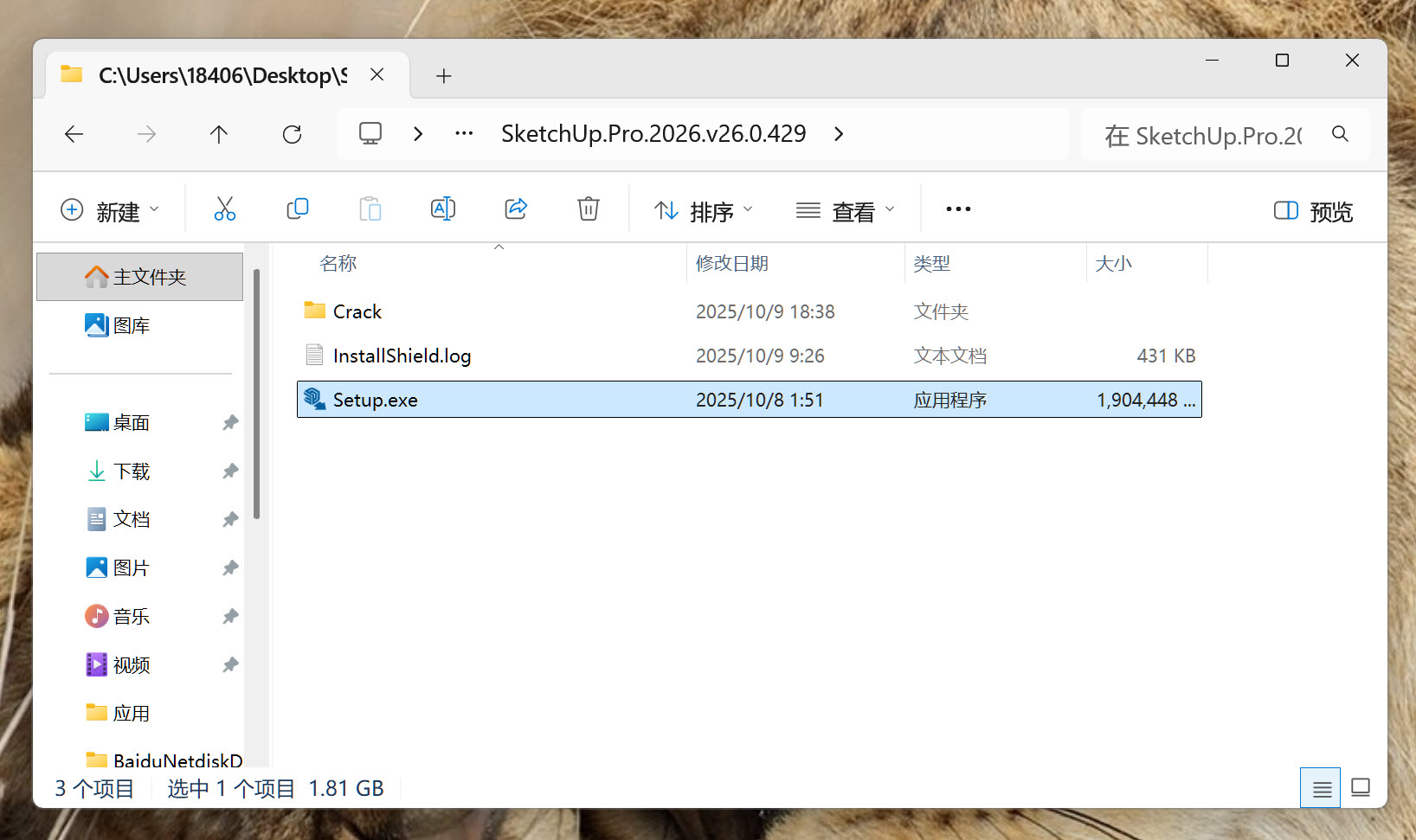
Task: Click the Cut scissors icon
Action: click(x=224, y=209)
